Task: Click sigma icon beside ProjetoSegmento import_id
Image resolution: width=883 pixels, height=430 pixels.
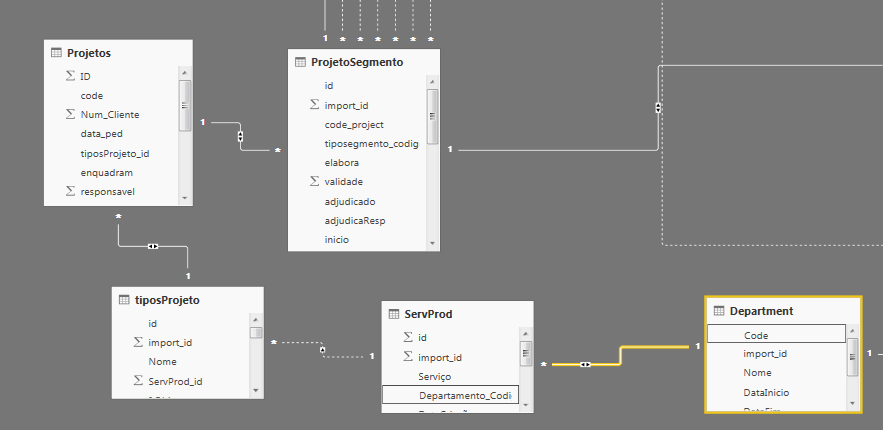Action: pos(314,105)
